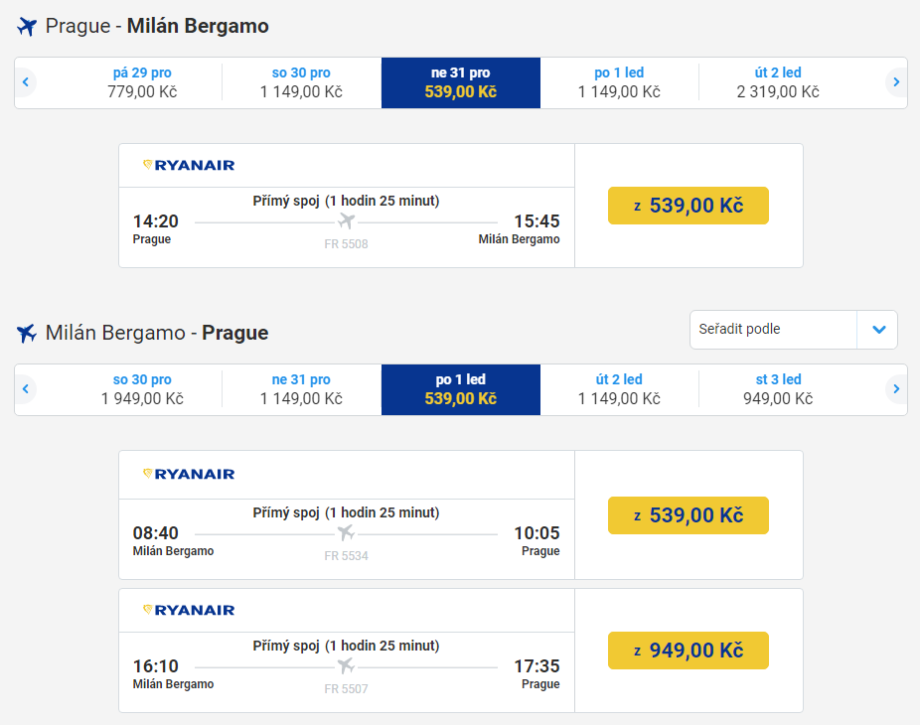Viewport: 920px width, 725px height.
Task: Select outbound date pá 29 pro
Action: 141,82
